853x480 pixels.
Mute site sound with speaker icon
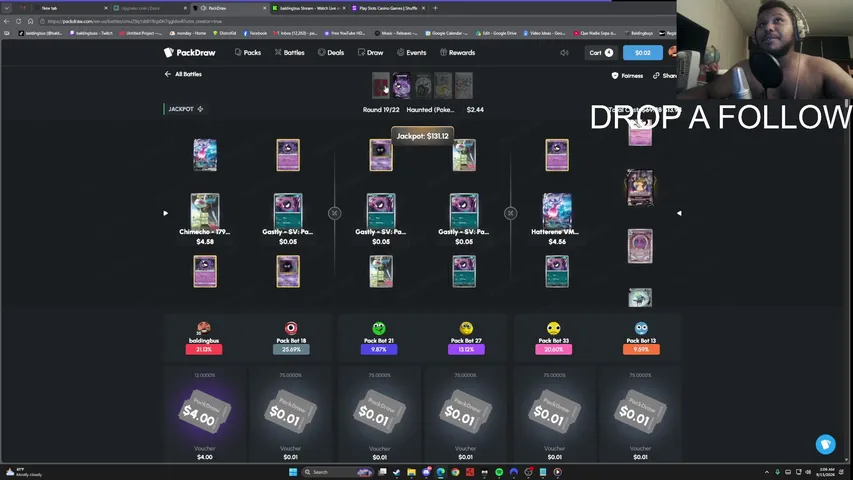coord(565,53)
